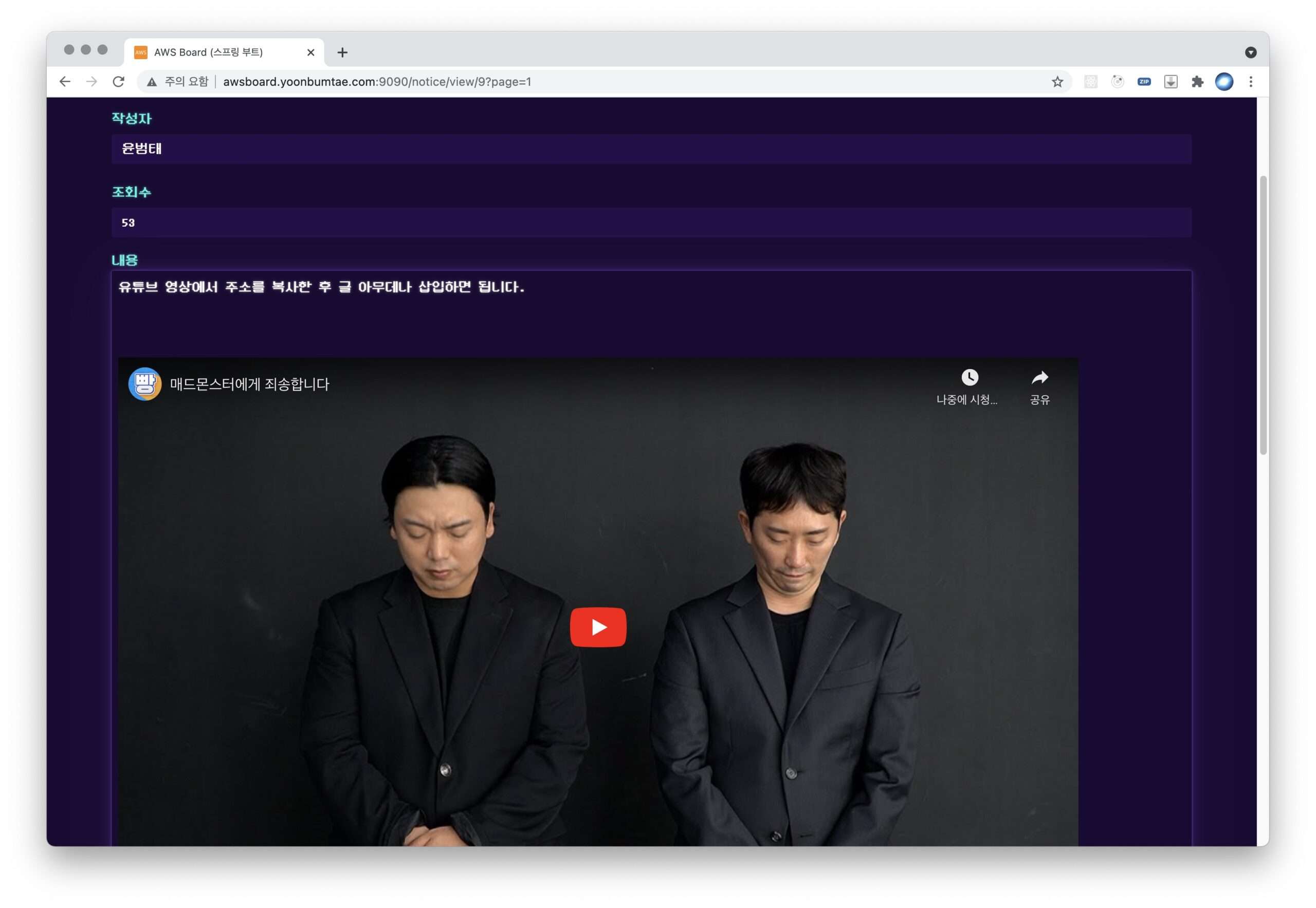Click the blue profile avatar icon

[x=1224, y=82]
